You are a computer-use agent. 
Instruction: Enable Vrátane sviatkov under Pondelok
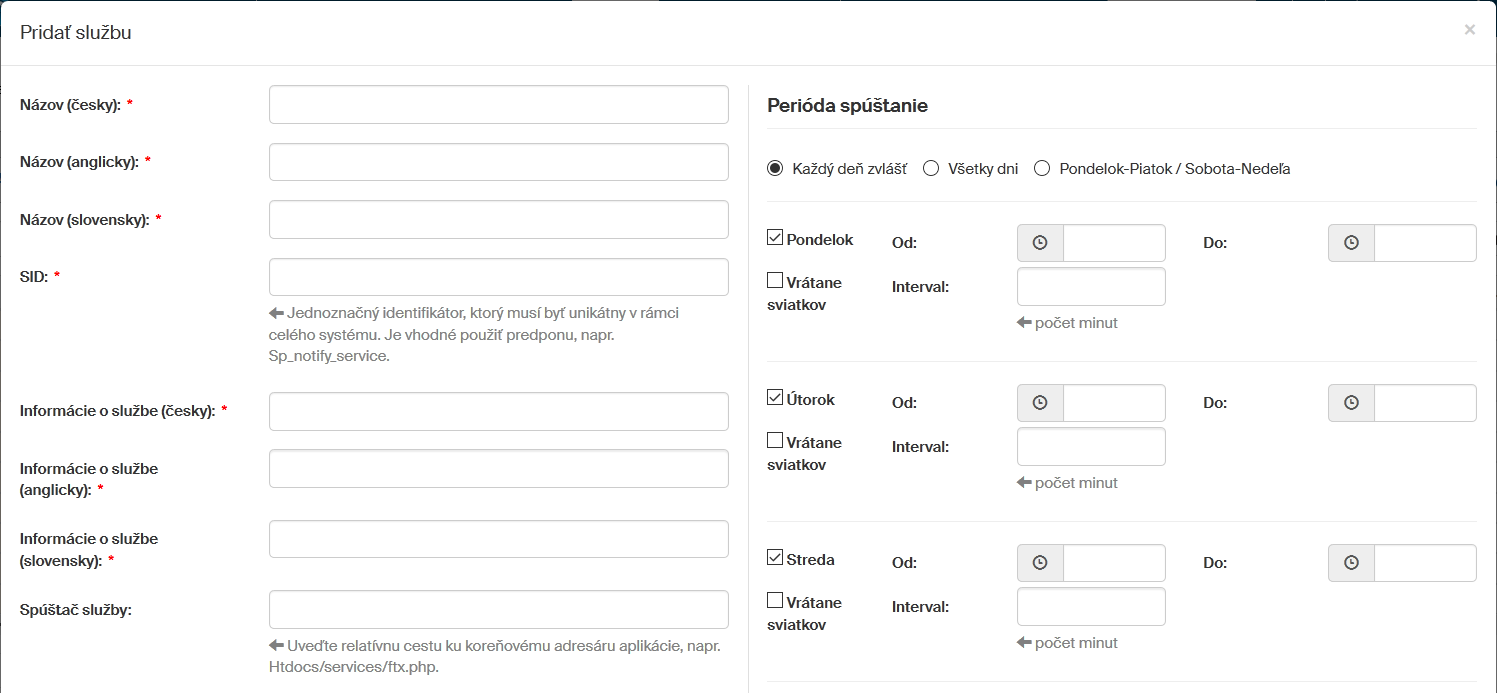775,281
